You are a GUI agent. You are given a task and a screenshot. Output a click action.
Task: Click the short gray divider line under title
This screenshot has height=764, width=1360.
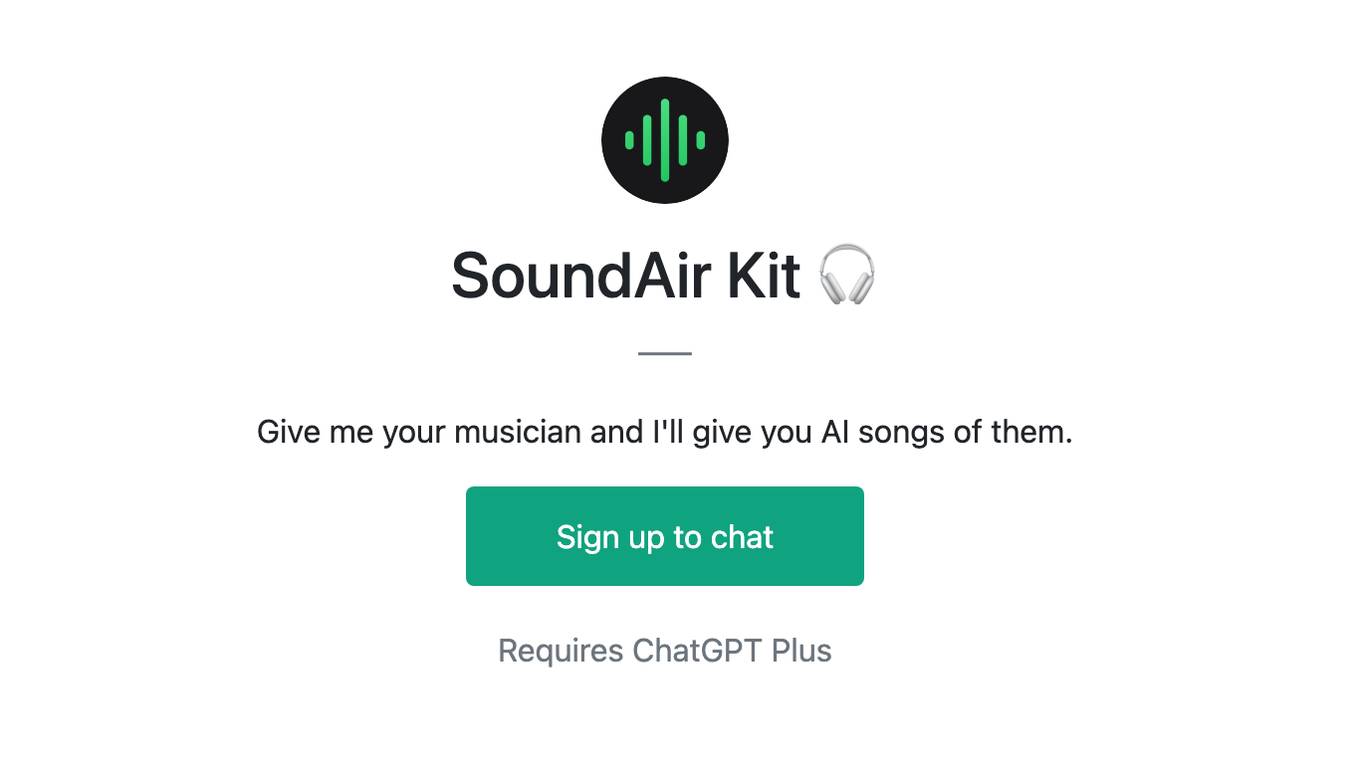665,353
